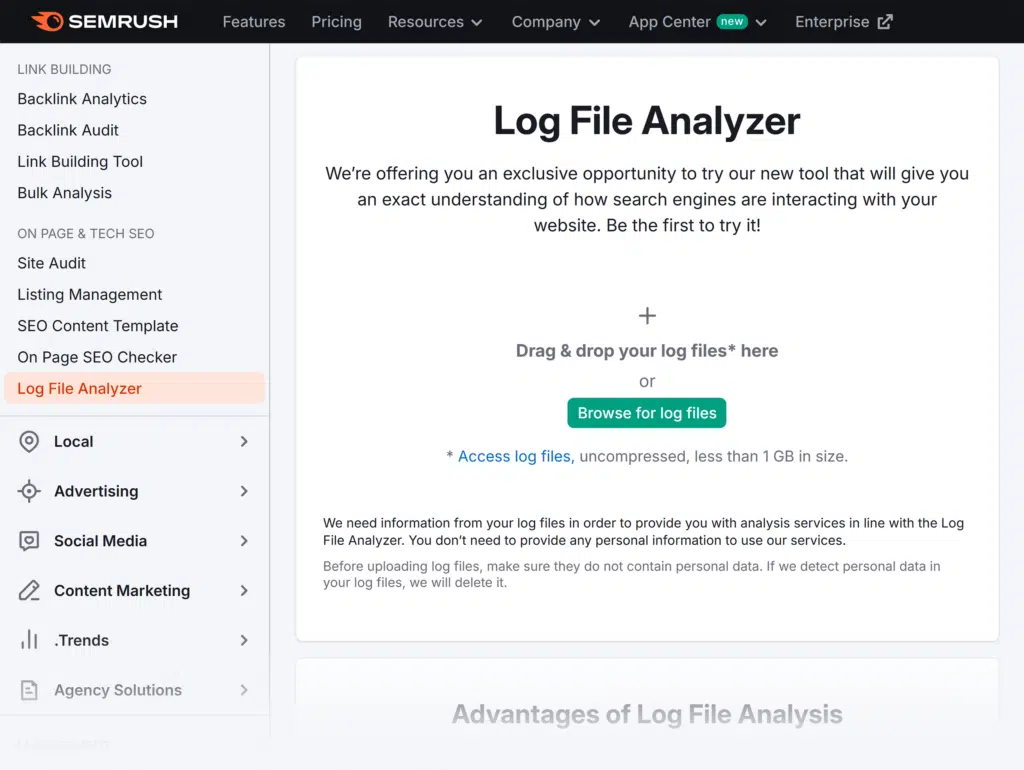Image resolution: width=1024 pixels, height=770 pixels.
Task: Click the Advertising target icon
Action: pos(29,491)
